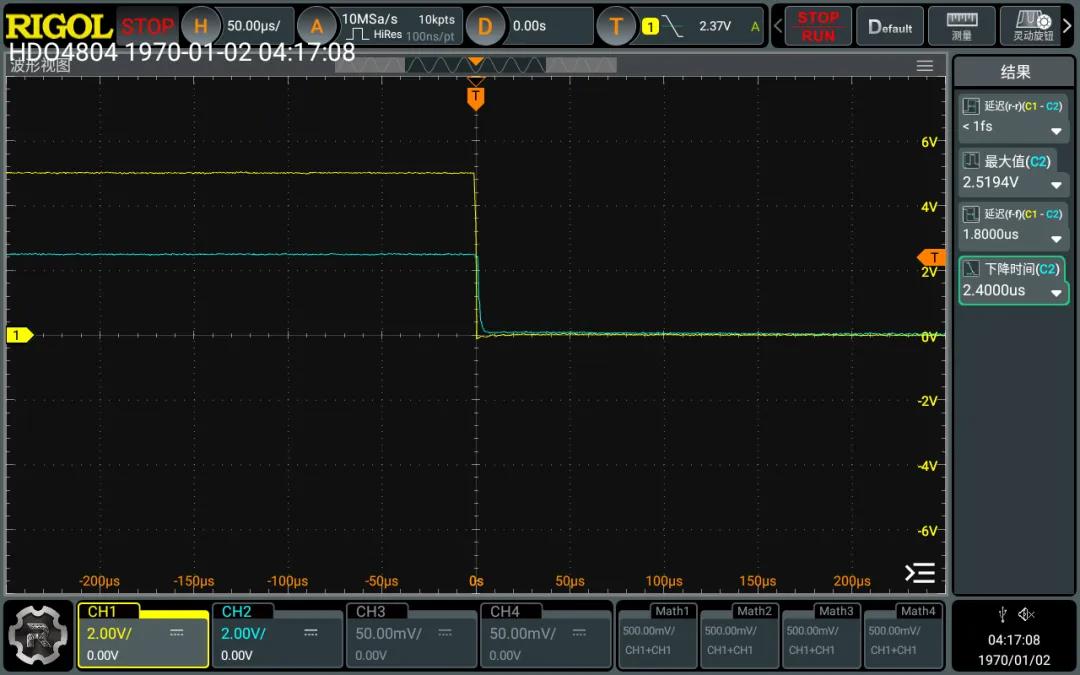Open the 灵动旋钮 flex knob button
1080x675 pixels.
point(1032,26)
